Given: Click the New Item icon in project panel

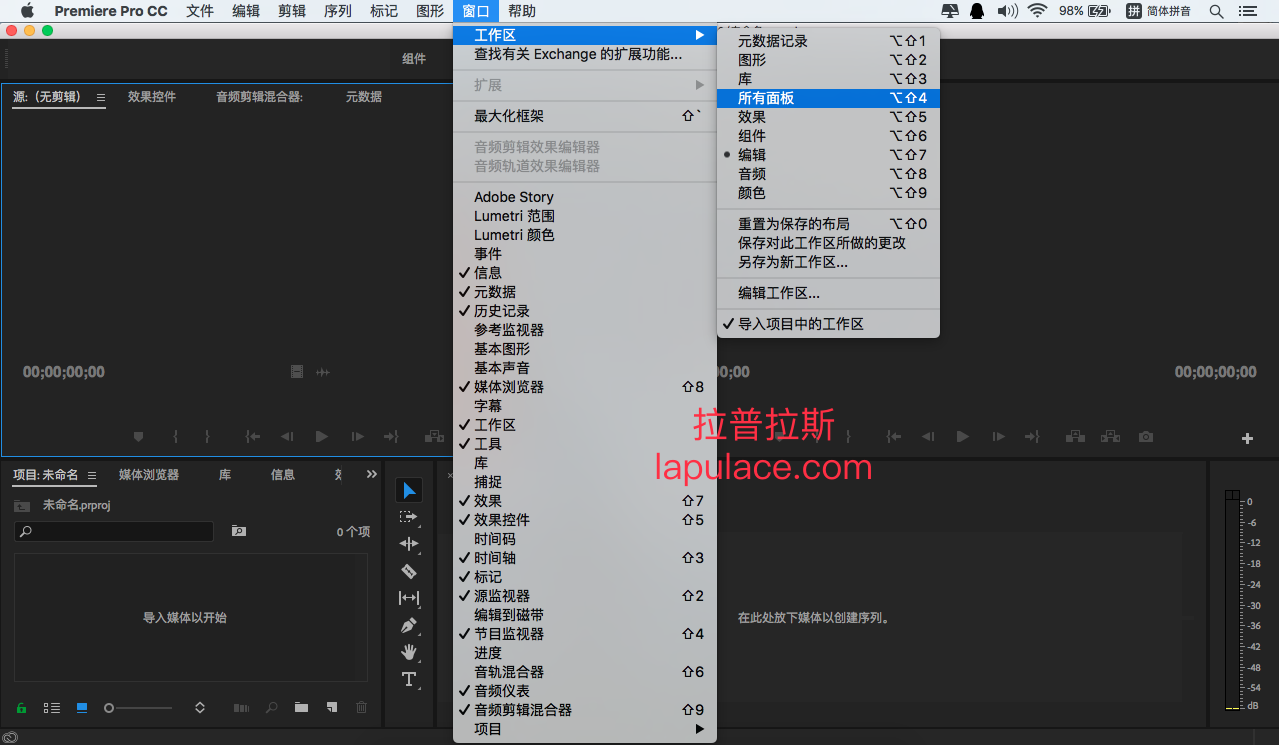Looking at the screenshot, I should click(x=331, y=707).
